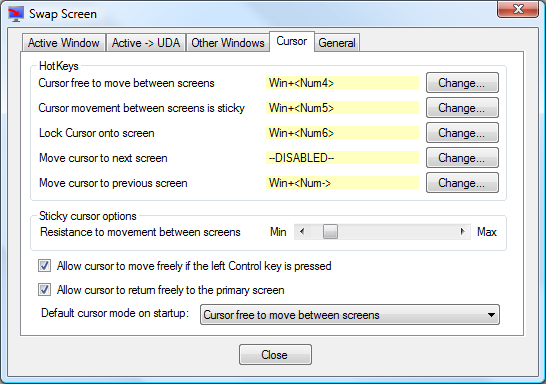Click the Win+<Num5> hotkey field

[342, 108]
